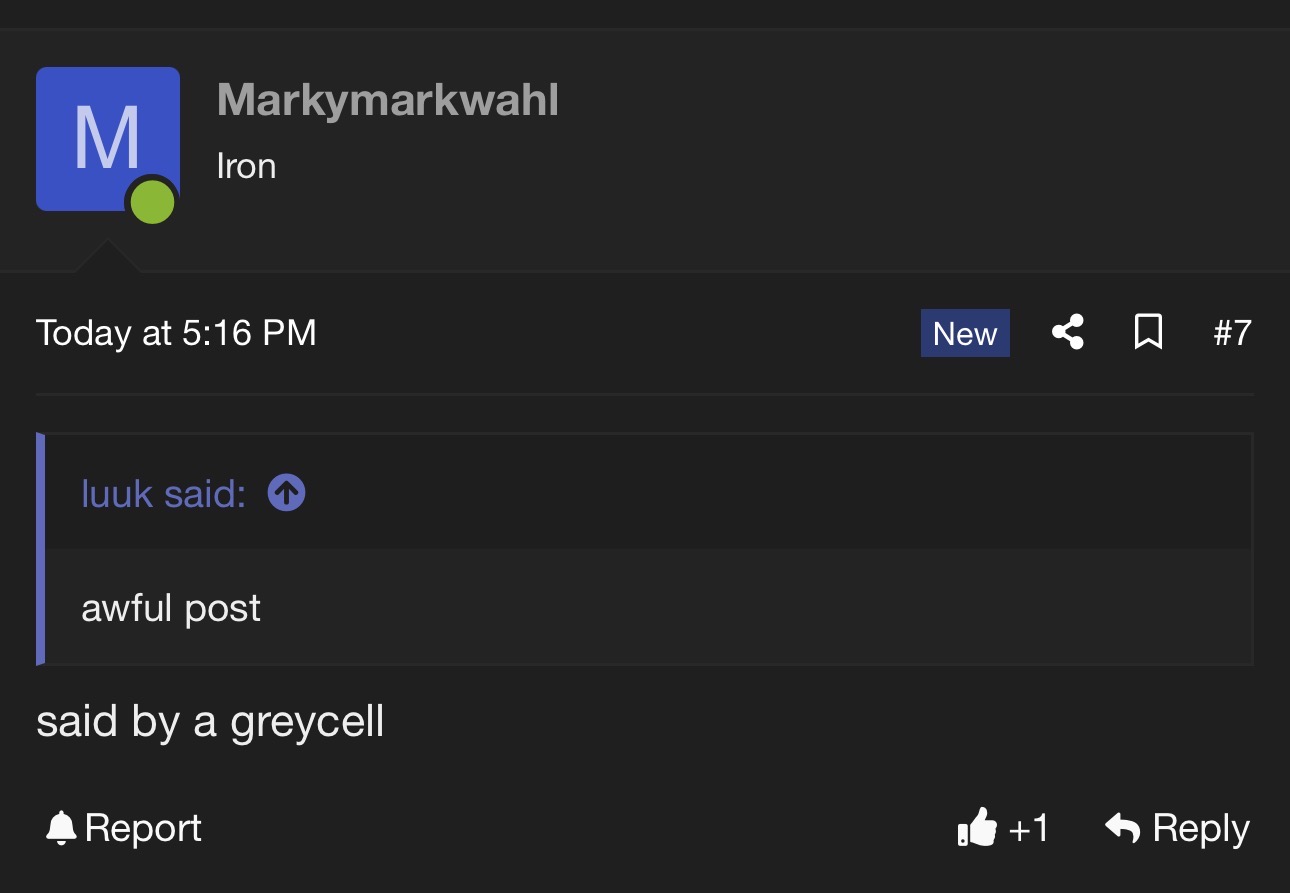Click the green online status dot

click(152, 203)
